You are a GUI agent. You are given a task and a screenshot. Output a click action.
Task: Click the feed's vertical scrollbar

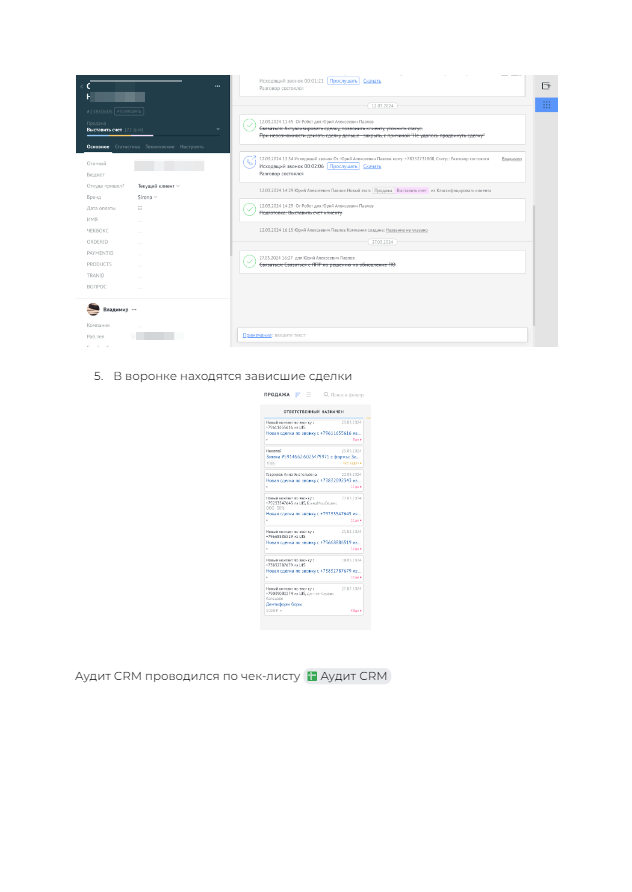[x=534, y=265]
